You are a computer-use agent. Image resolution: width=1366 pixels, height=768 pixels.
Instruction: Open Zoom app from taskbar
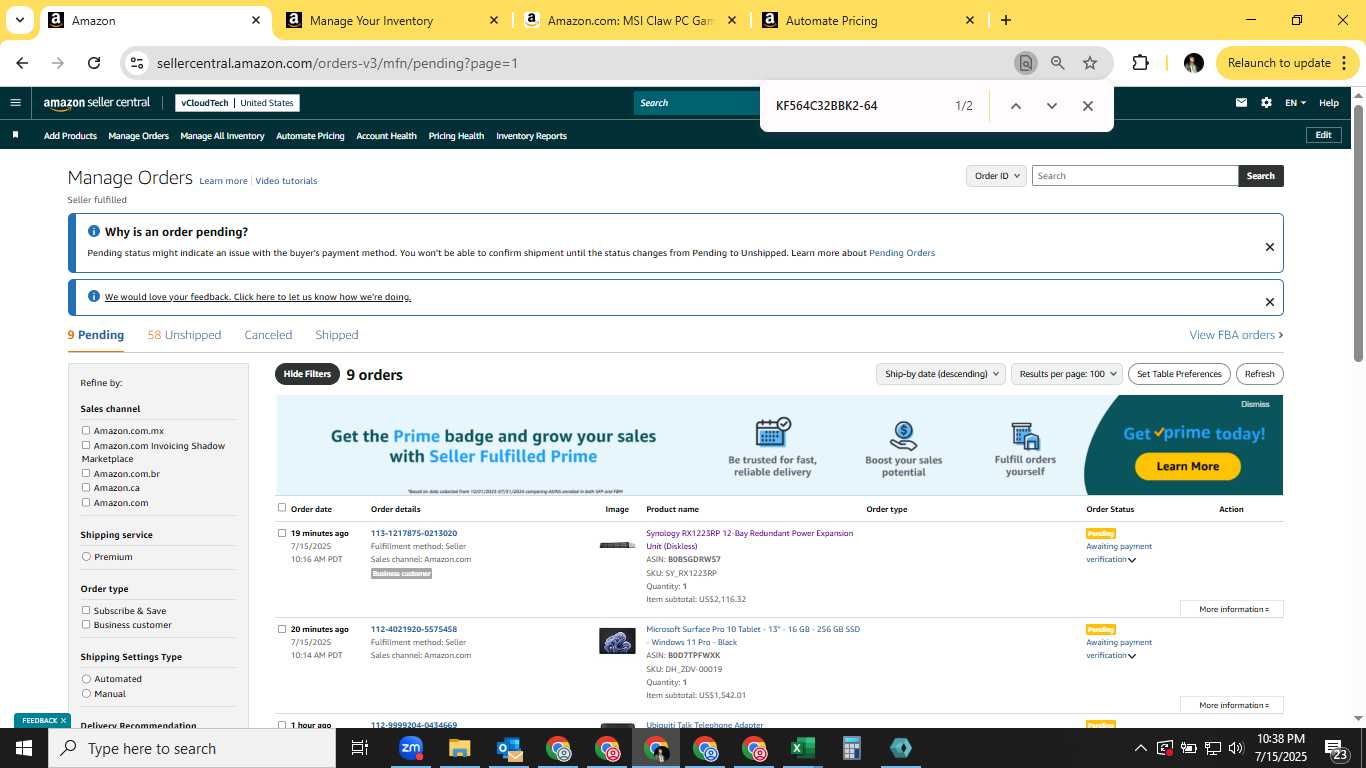[410, 748]
